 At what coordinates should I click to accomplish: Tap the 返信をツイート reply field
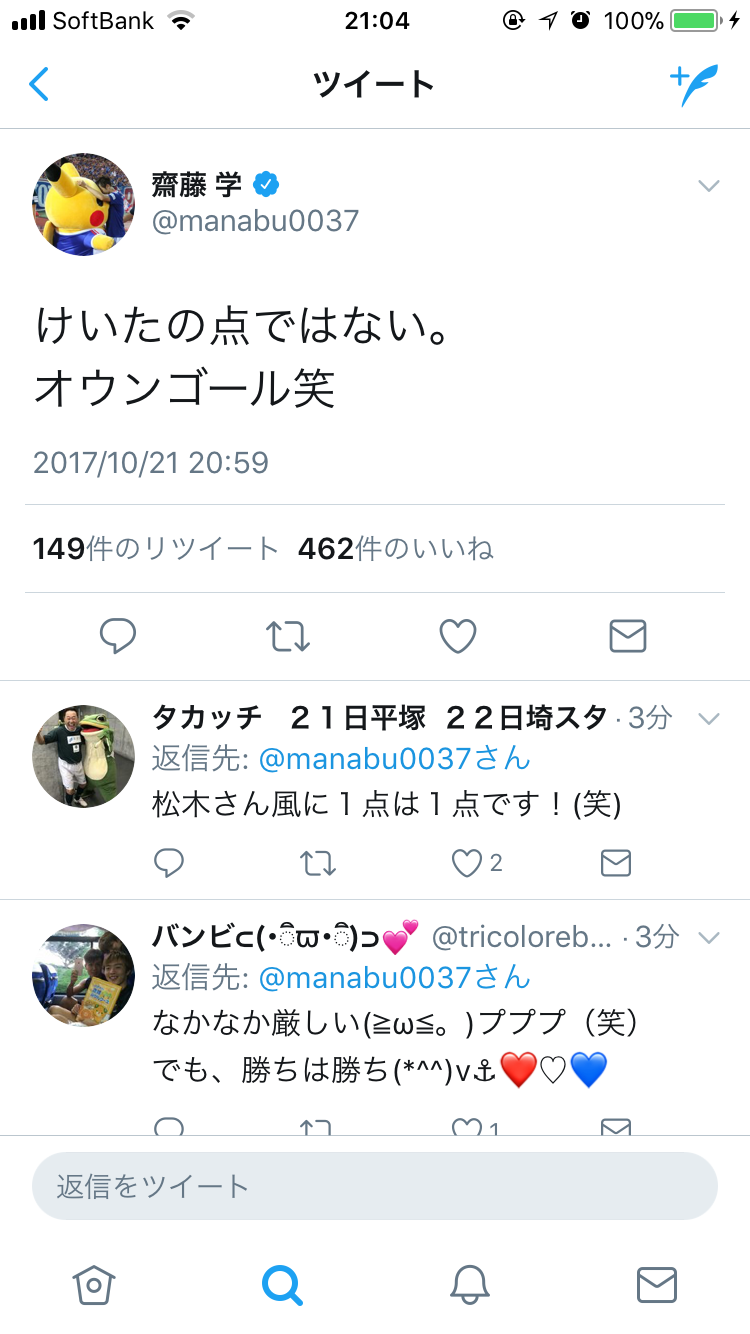375,1186
